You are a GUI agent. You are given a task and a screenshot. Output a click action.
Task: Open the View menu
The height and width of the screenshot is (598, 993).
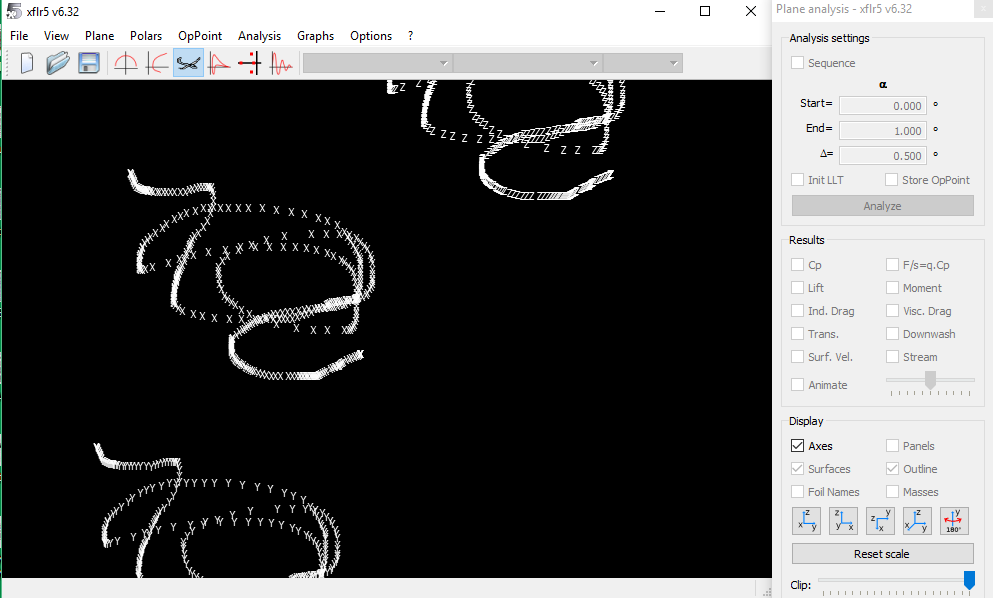click(56, 36)
